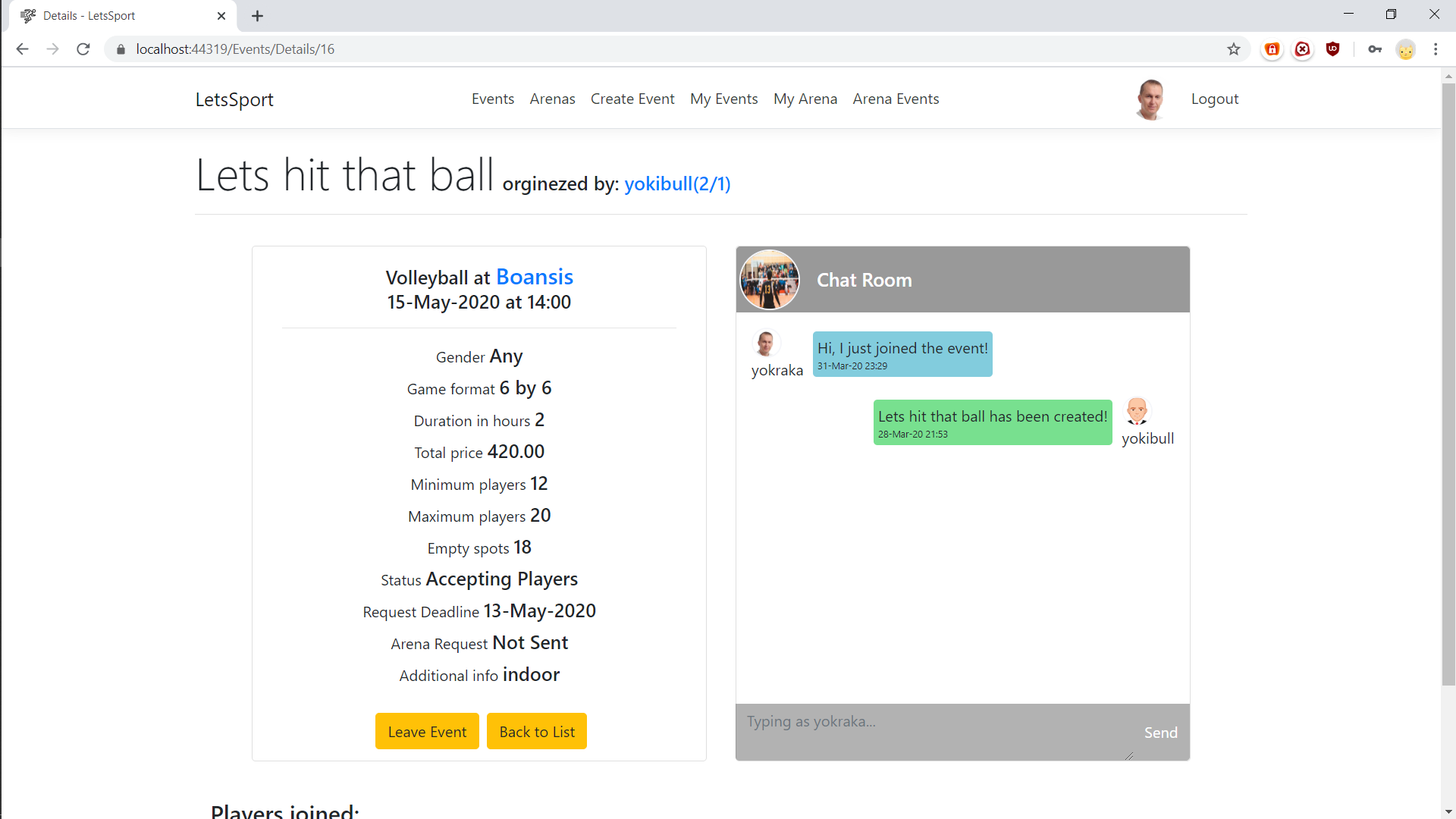Click the Leave Event button
The width and height of the screenshot is (1456, 819).
427,731
